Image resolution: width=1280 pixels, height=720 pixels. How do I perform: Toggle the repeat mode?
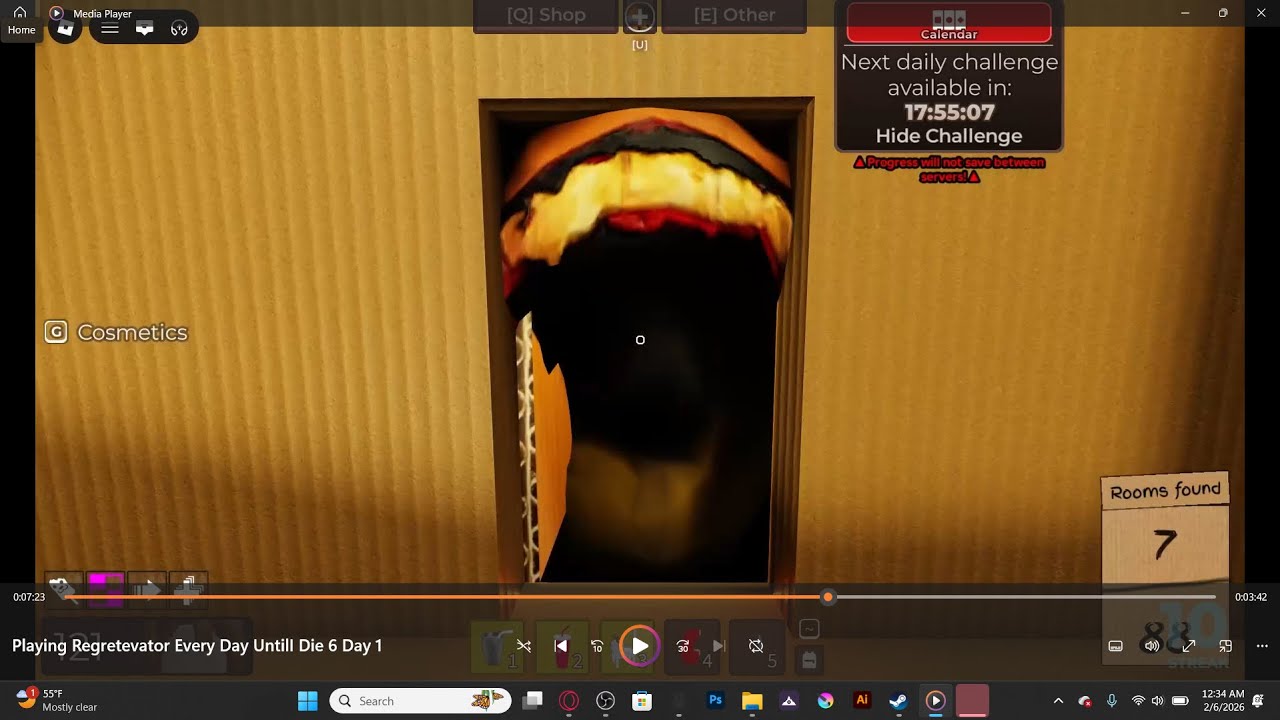(x=756, y=646)
